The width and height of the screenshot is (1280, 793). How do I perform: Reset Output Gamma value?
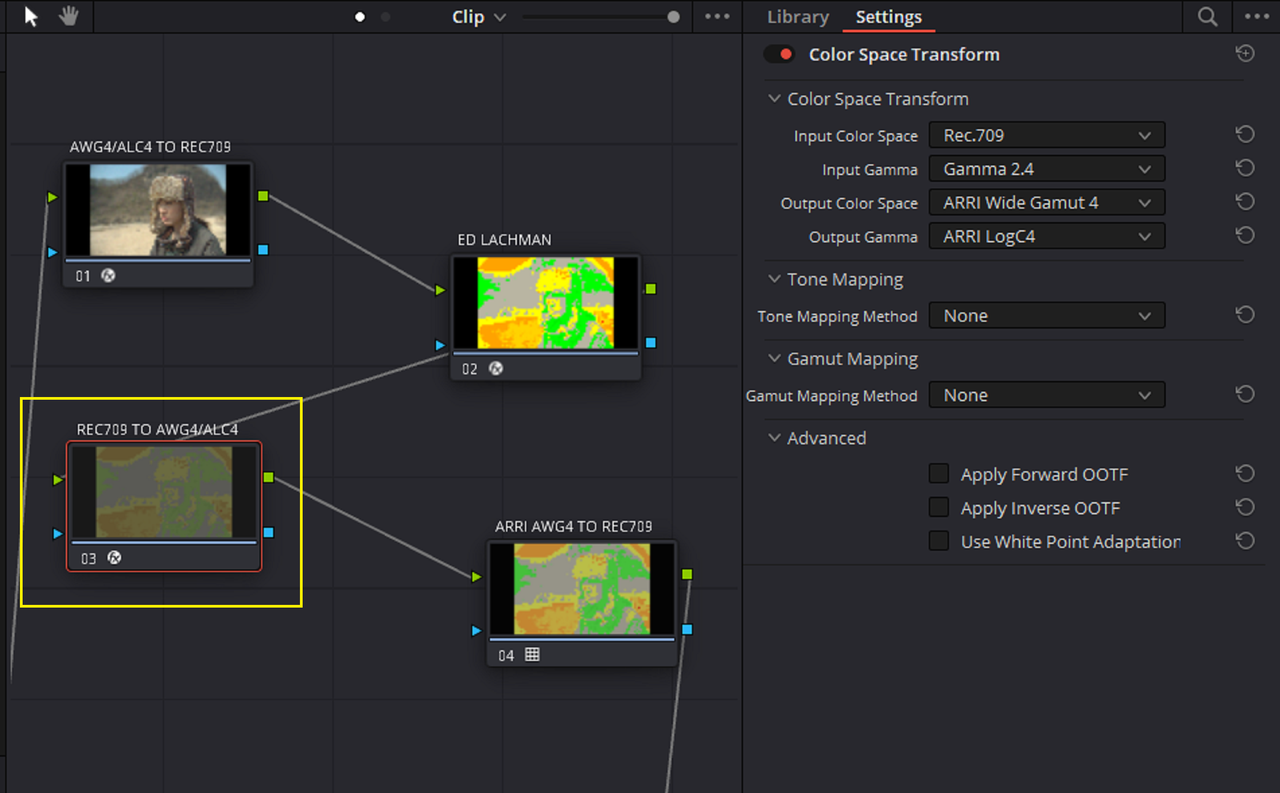click(1245, 236)
